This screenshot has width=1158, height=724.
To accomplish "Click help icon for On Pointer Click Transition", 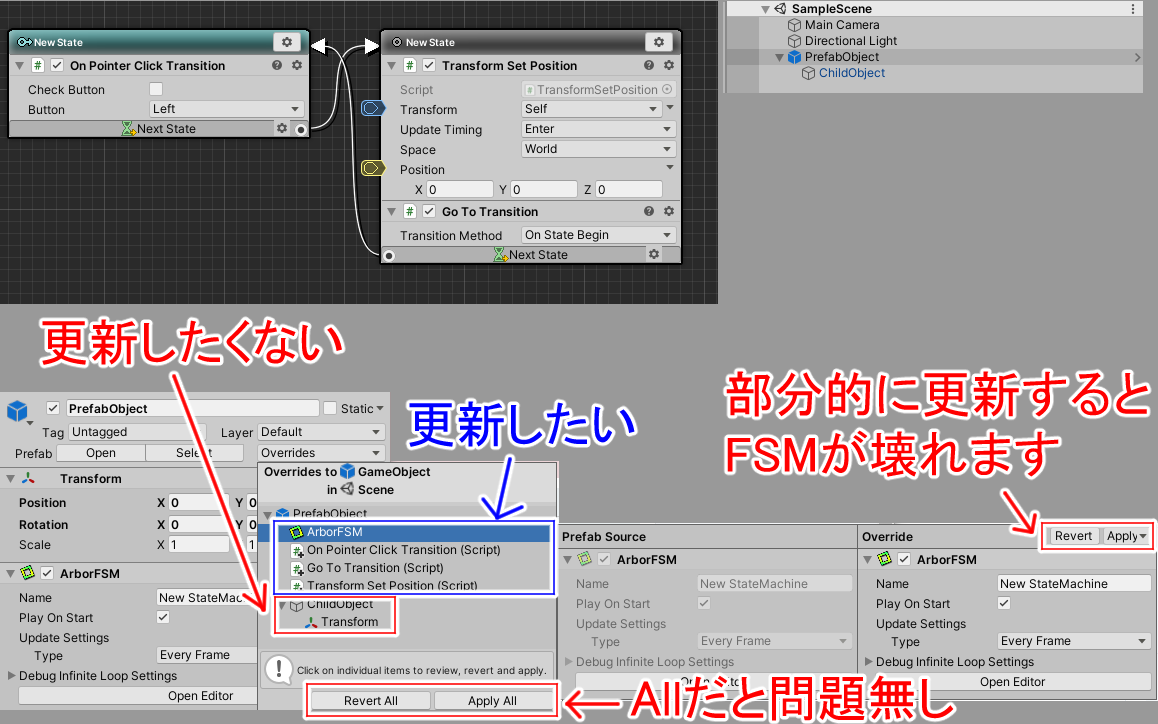I will tap(277, 66).
